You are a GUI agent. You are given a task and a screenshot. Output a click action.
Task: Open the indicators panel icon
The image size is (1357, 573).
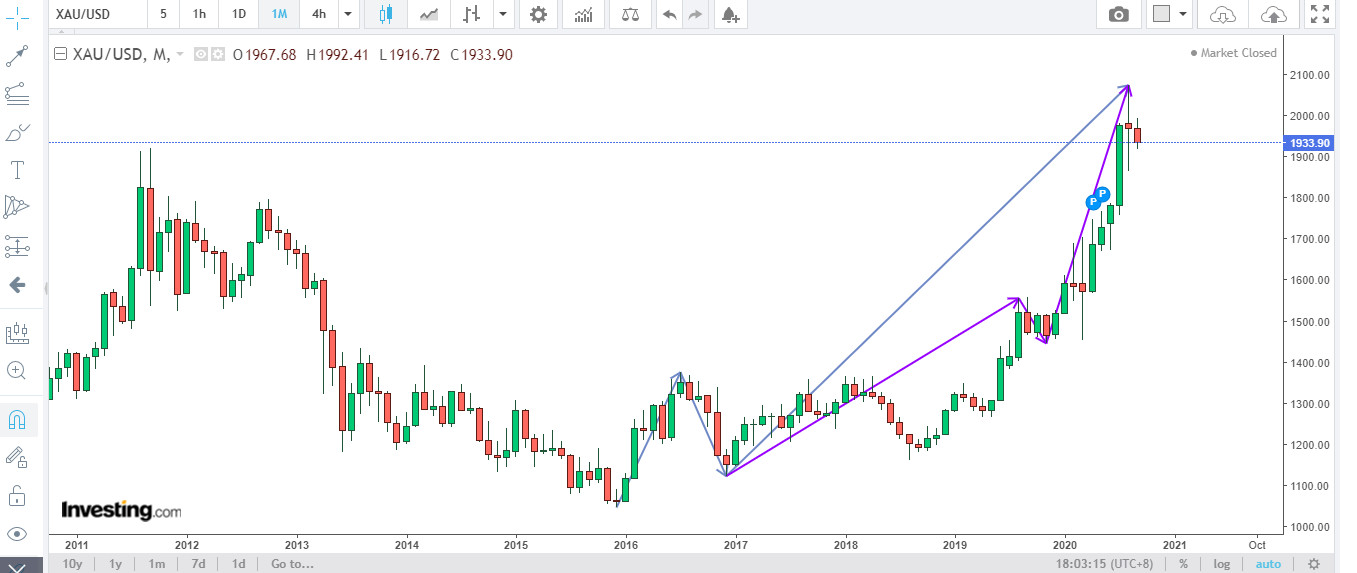point(583,14)
